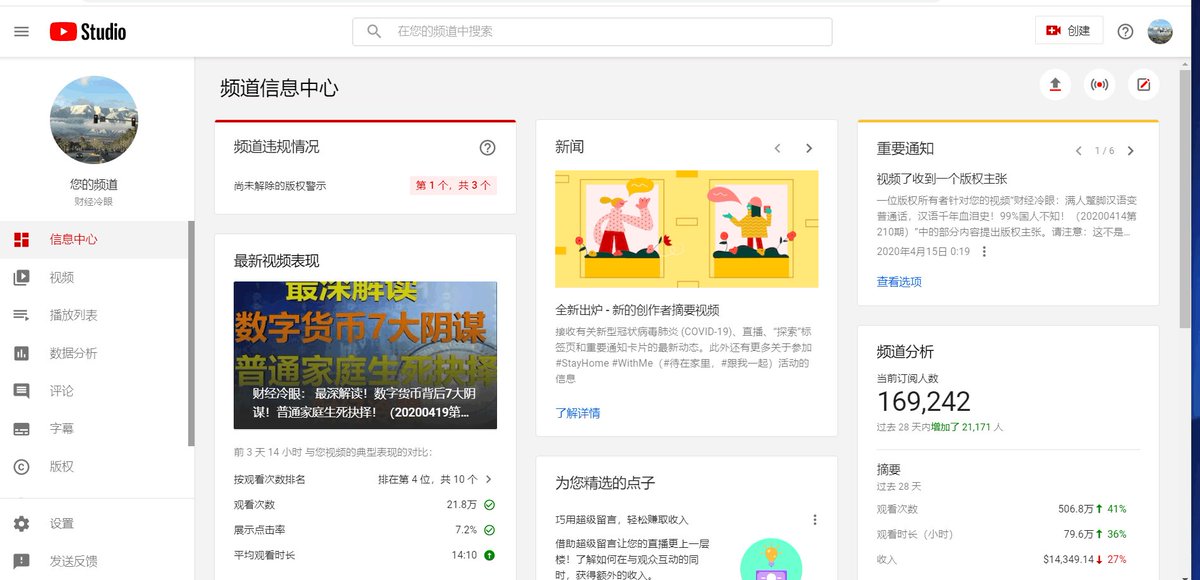Open 播放列表 playlists in sidebar
This screenshot has width=1200, height=580.
point(94,315)
